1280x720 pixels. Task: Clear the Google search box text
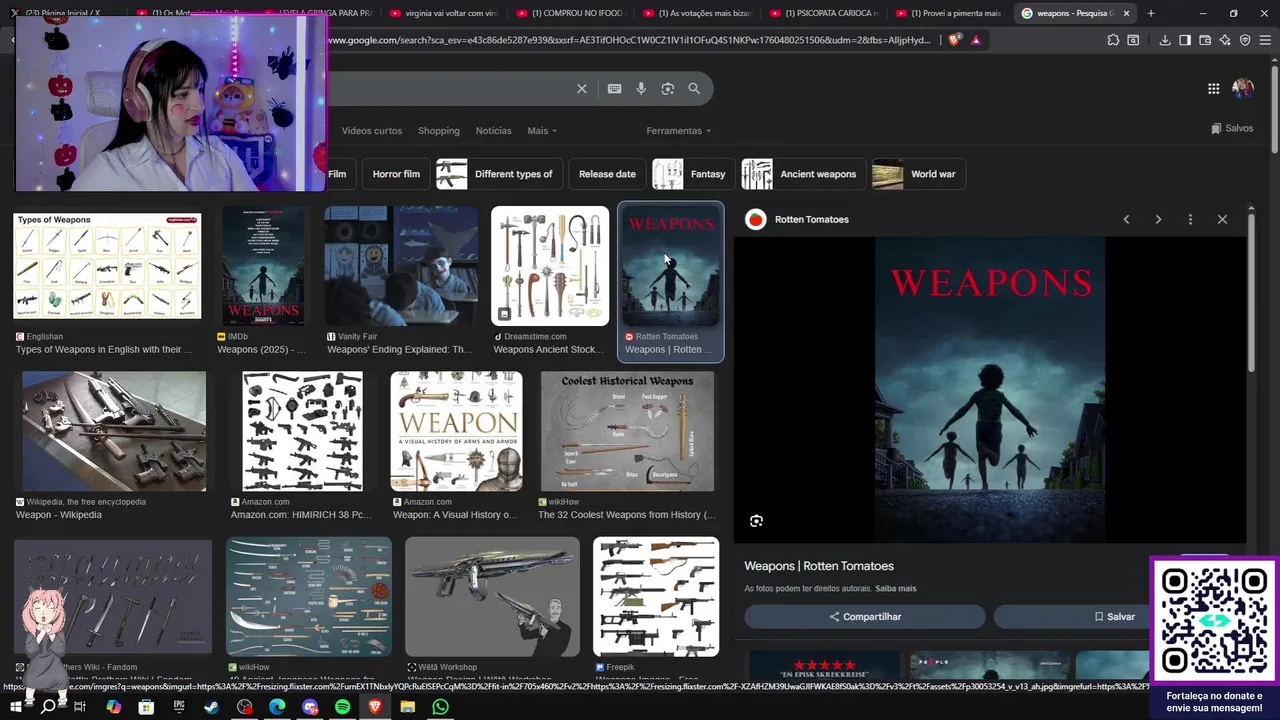(x=581, y=88)
